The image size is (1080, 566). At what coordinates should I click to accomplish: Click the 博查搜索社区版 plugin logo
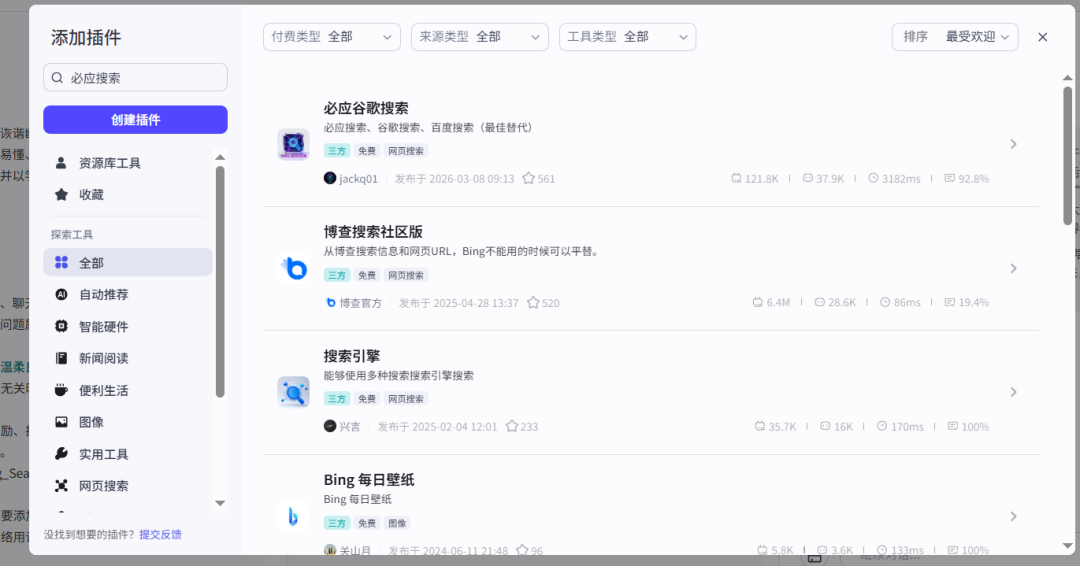click(x=293, y=269)
